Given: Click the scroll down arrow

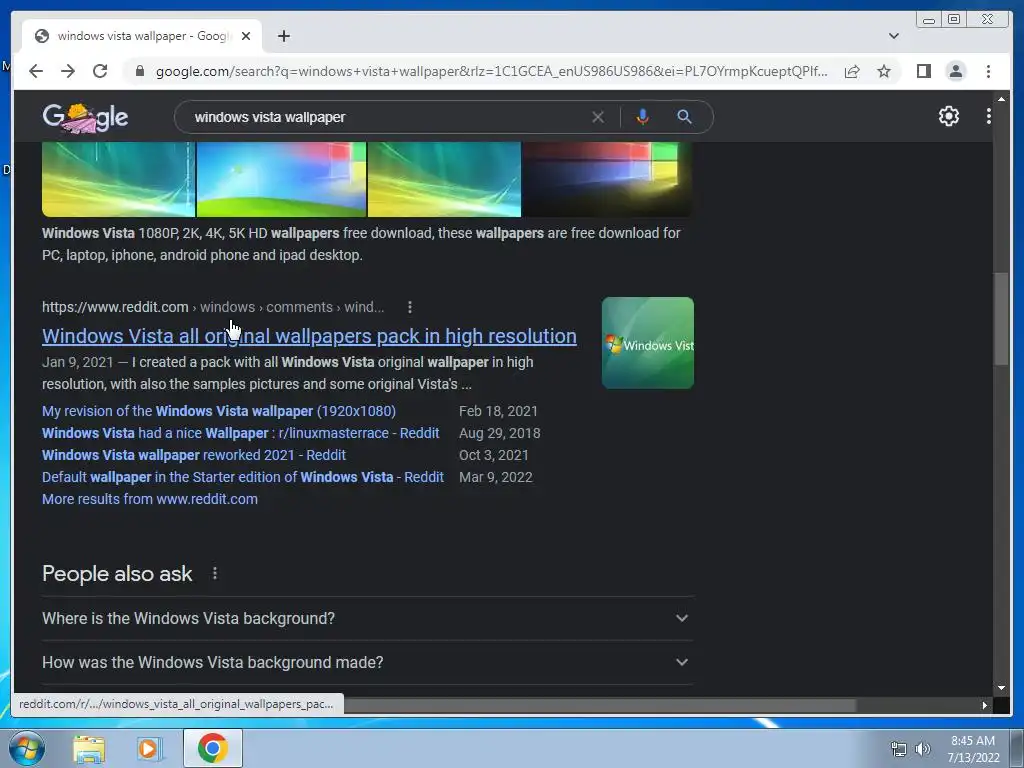Looking at the screenshot, I should point(1001,688).
